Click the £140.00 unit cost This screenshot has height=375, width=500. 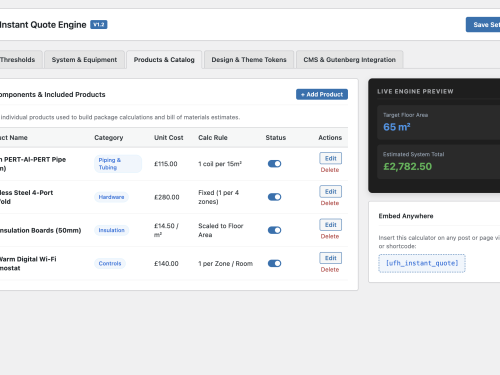pos(166,264)
